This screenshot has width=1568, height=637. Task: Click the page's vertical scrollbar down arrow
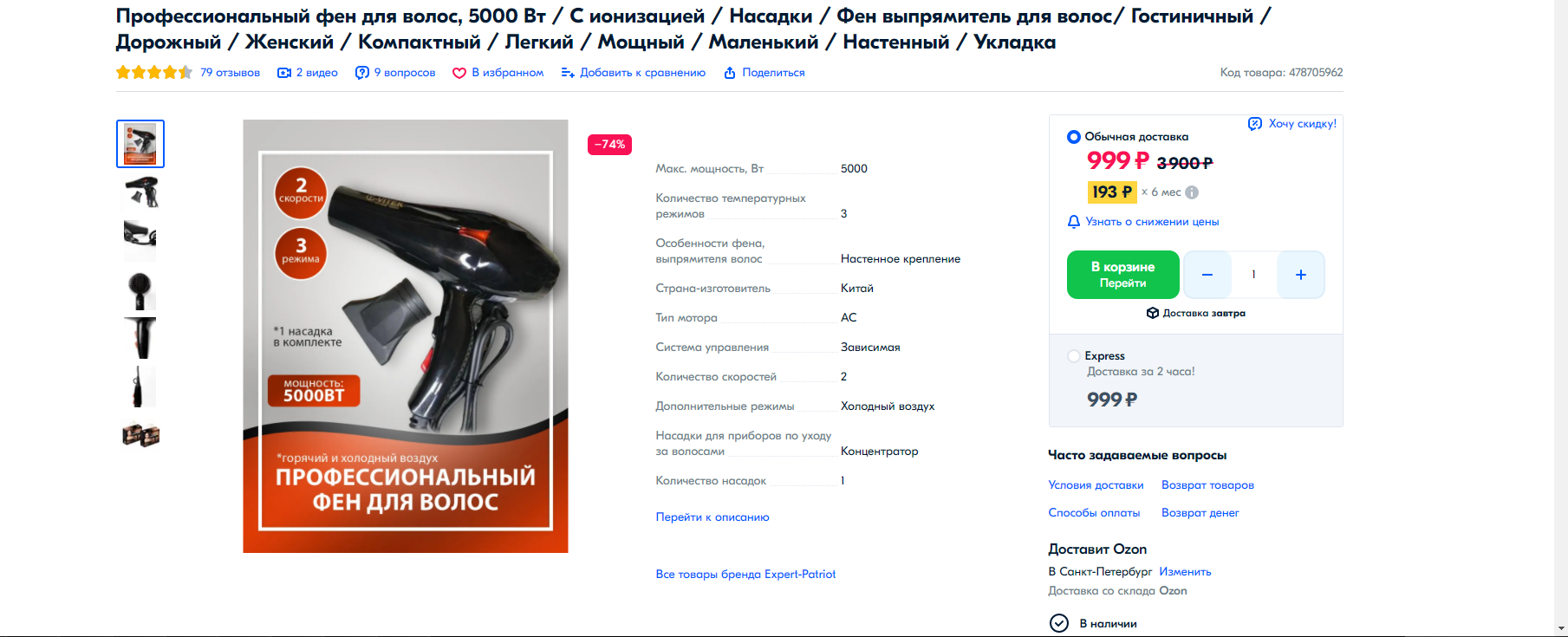point(1560,628)
